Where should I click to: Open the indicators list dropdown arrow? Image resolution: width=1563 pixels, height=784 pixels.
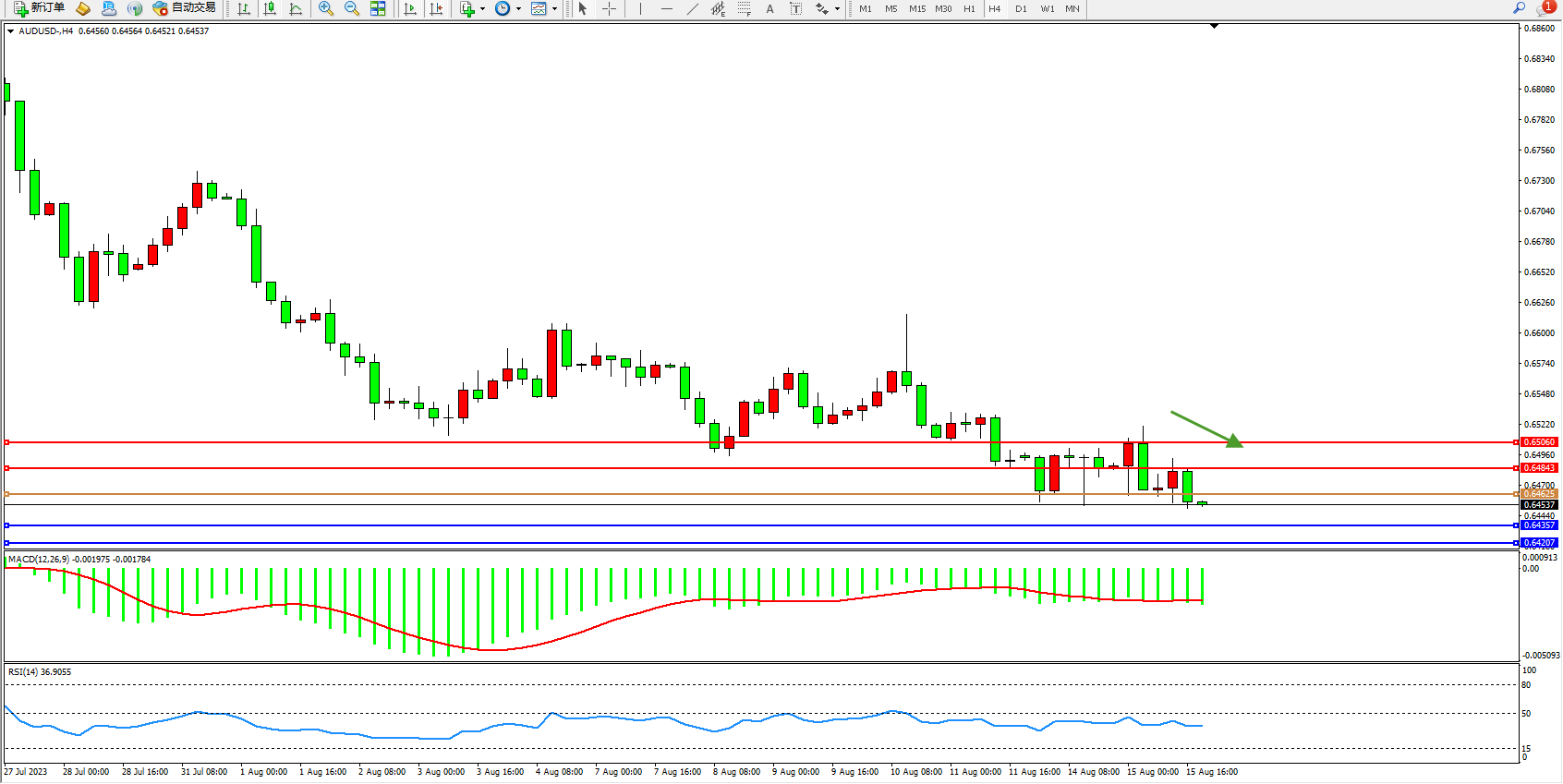point(482,9)
